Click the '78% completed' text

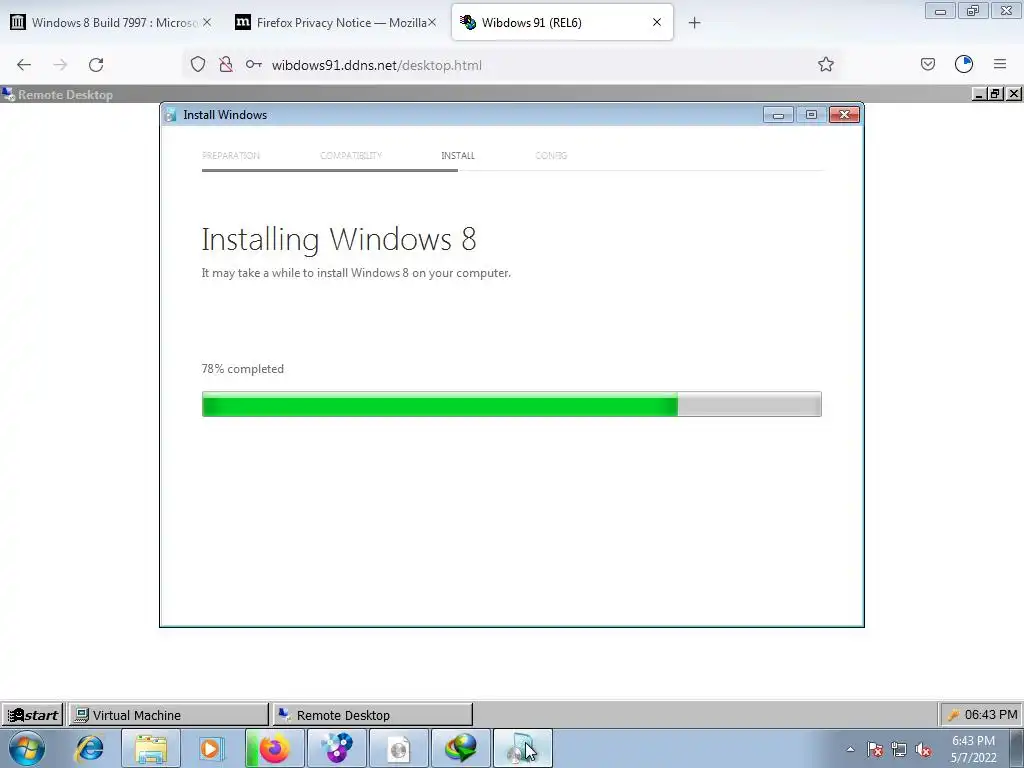pyautogui.click(x=242, y=369)
